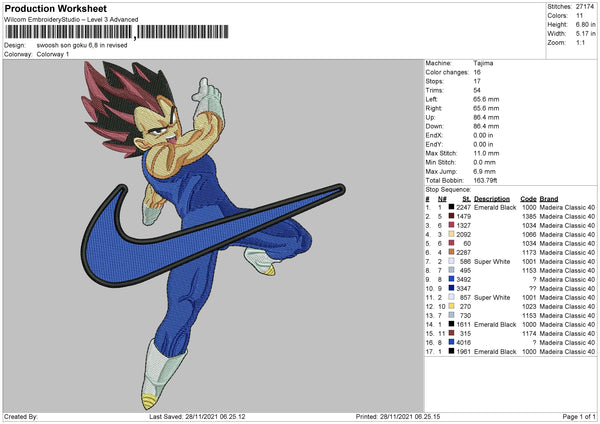Viewport: 600px width, 424px height.
Task: Click the Machine value 'Tajima'
Action: pos(483,63)
